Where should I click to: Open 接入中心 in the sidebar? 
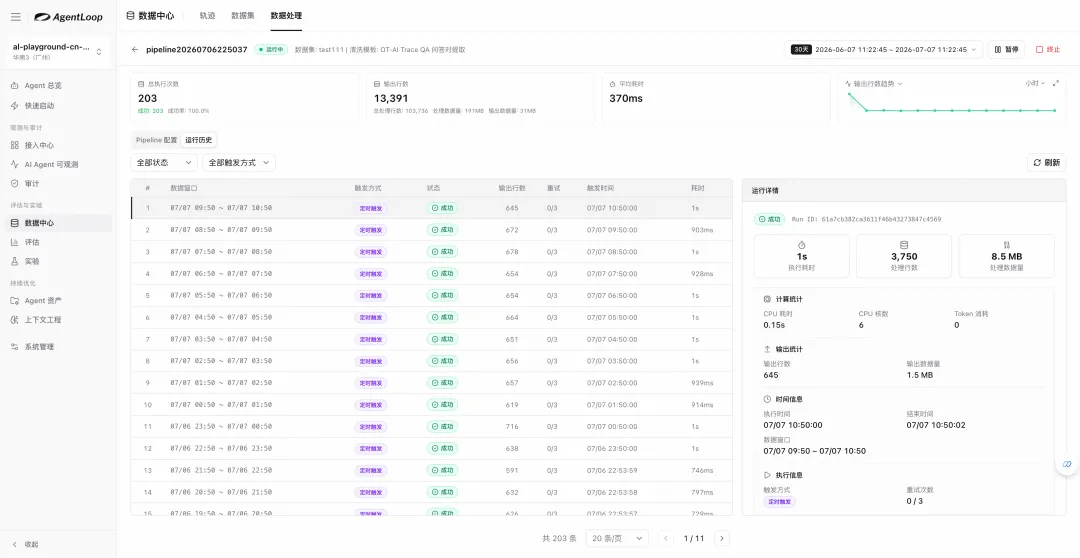pos(59,145)
